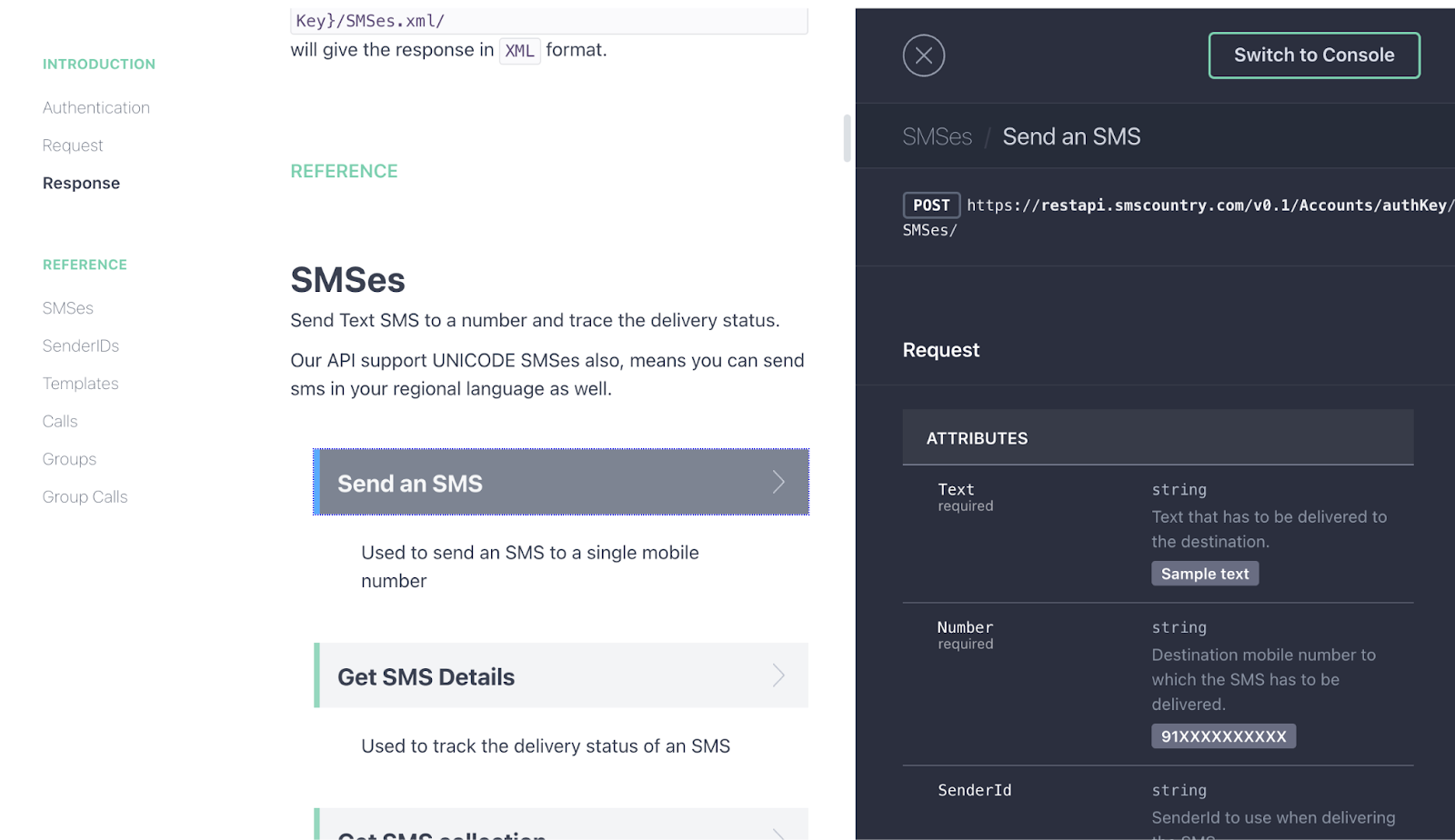Click the Sample text example value
Image resolution: width=1455 pixels, height=840 pixels.
1205,574
